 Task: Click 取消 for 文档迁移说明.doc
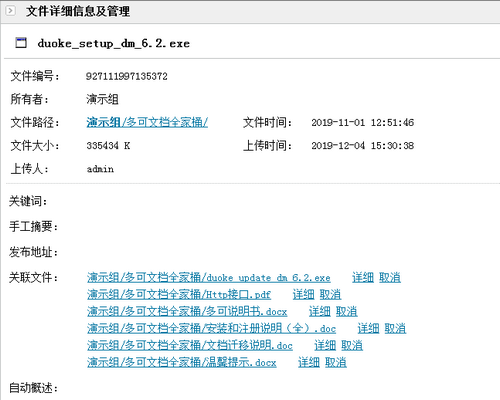(x=352, y=345)
